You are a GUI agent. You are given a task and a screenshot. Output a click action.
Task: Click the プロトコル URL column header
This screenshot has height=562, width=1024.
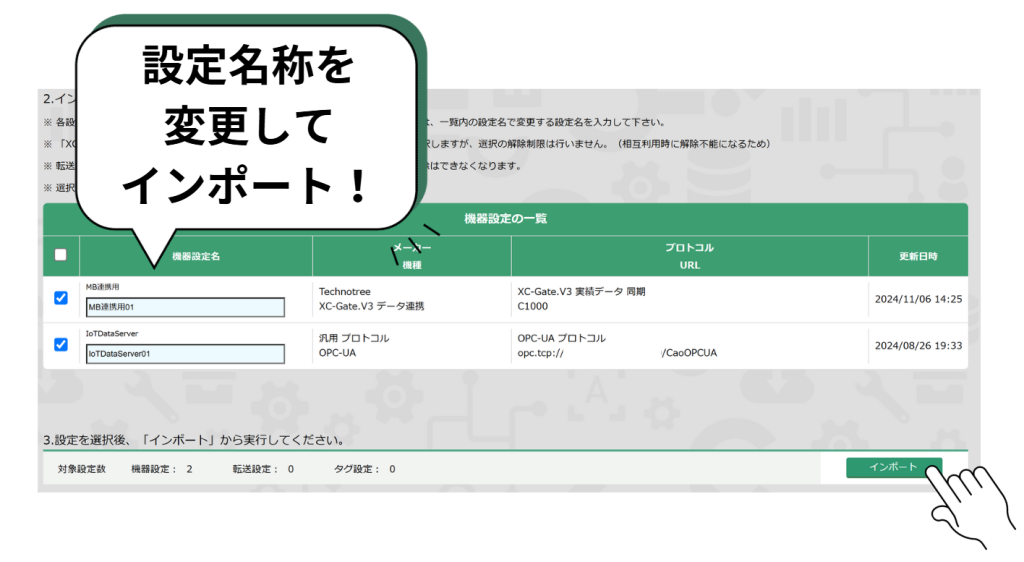[689, 256]
